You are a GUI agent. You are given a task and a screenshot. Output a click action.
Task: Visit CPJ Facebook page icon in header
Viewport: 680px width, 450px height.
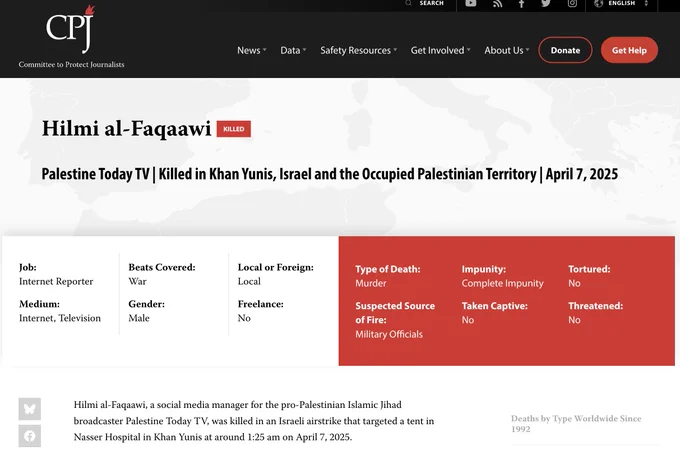(521, 3)
